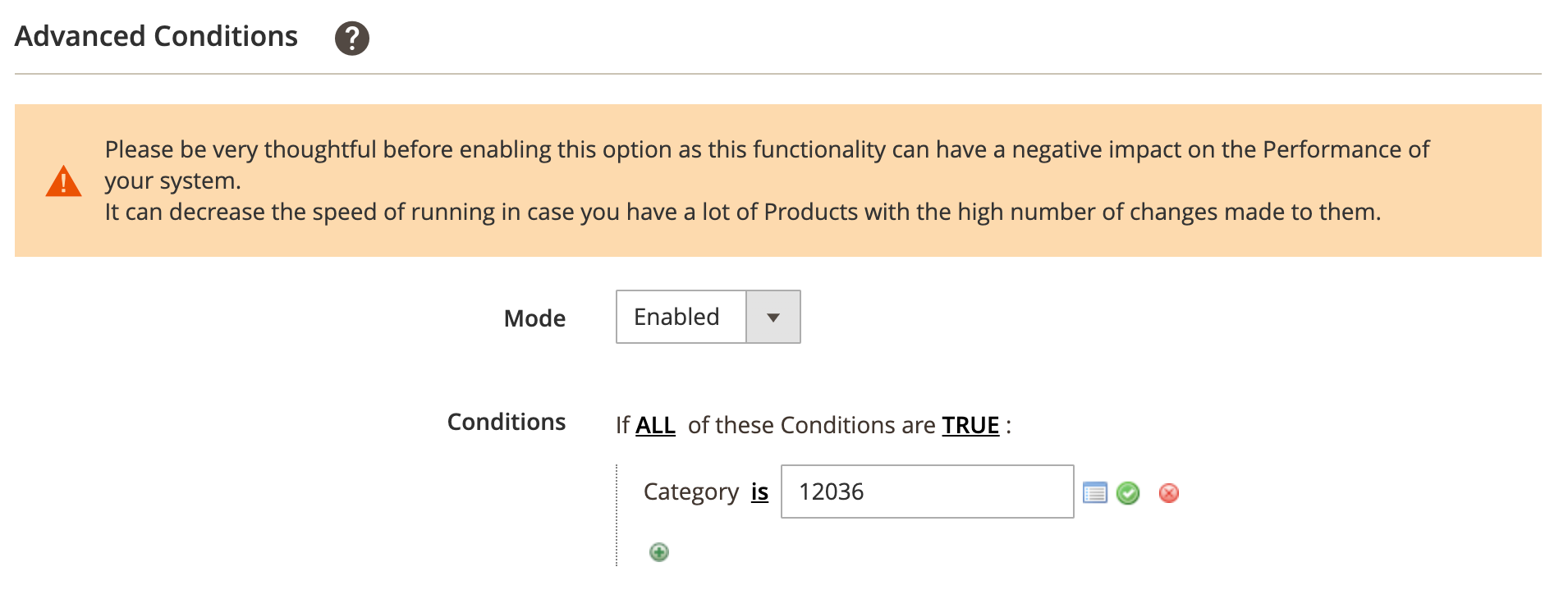Open the category chooser list icon
The width and height of the screenshot is (1568, 599).
(x=1095, y=492)
